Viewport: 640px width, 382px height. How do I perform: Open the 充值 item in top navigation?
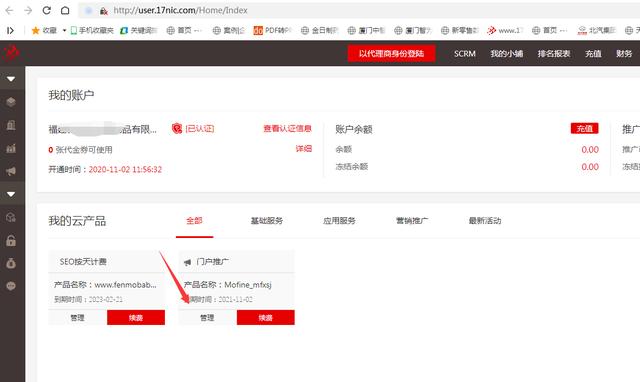(x=593, y=53)
